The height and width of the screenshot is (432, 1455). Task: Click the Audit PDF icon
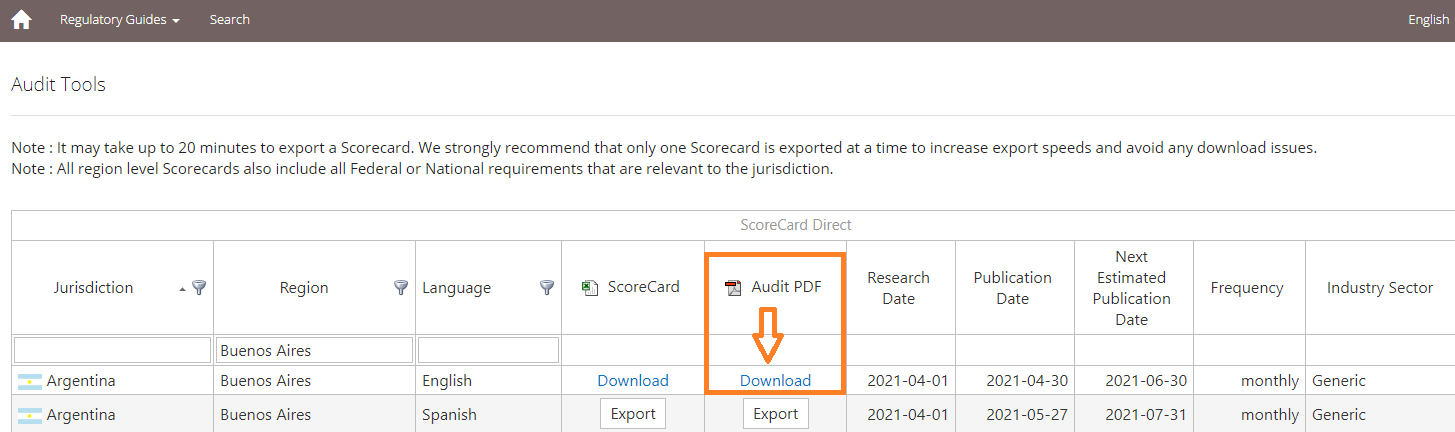click(x=733, y=288)
